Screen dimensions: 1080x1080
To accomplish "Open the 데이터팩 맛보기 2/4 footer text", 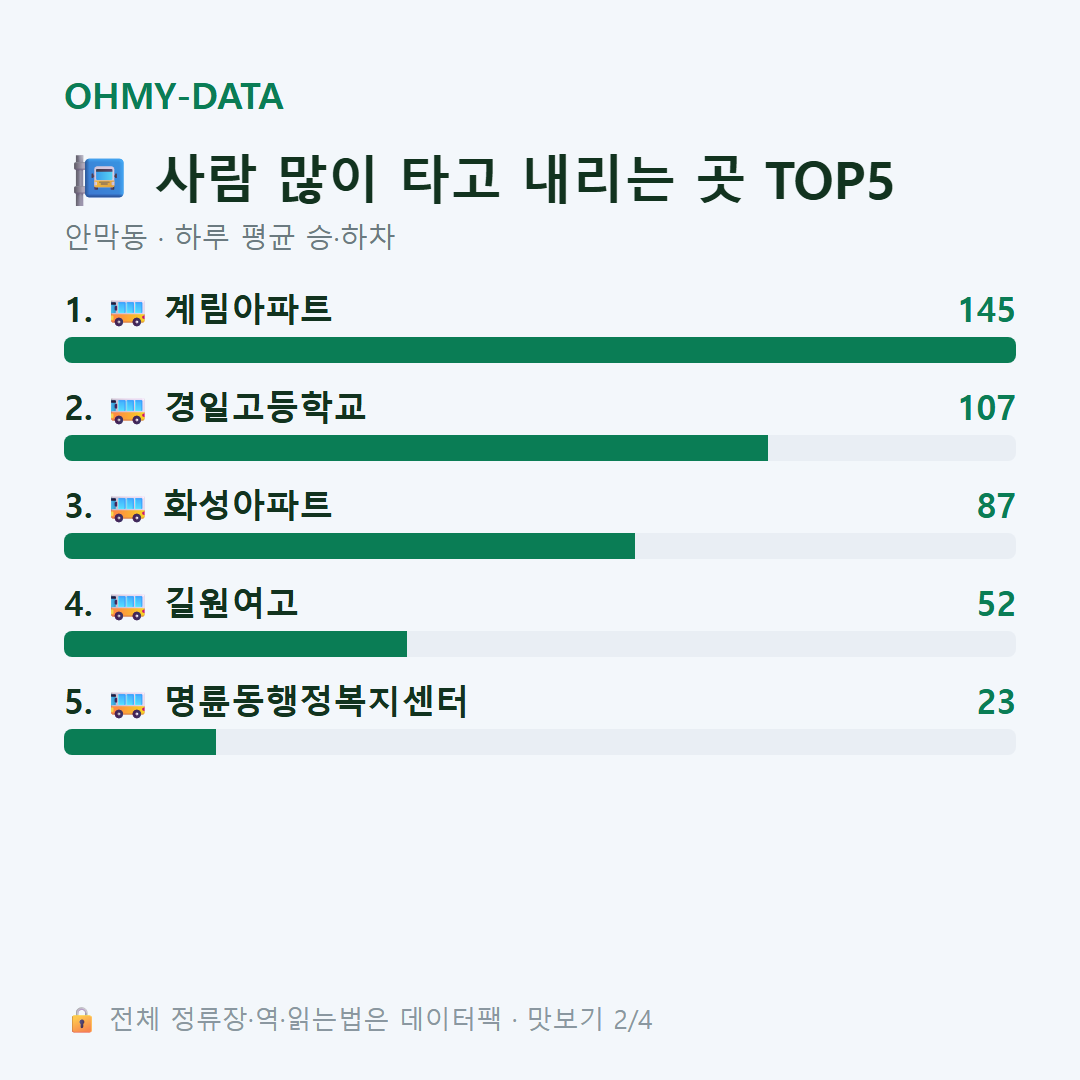I will [x=381, y=1019].
